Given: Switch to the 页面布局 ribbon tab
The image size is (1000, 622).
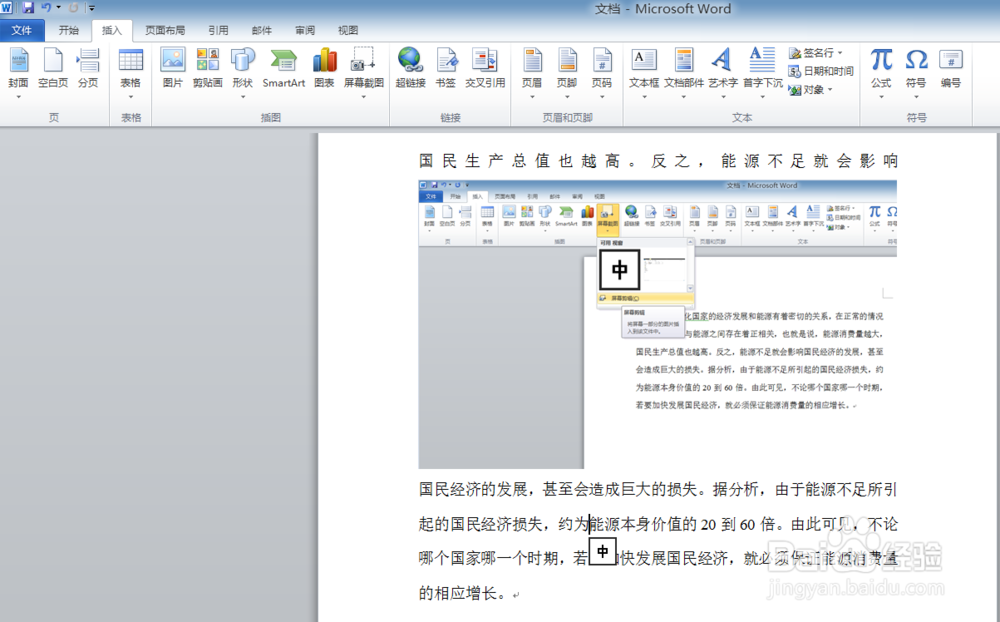Looking at the screenshot, I should (164, 29).
